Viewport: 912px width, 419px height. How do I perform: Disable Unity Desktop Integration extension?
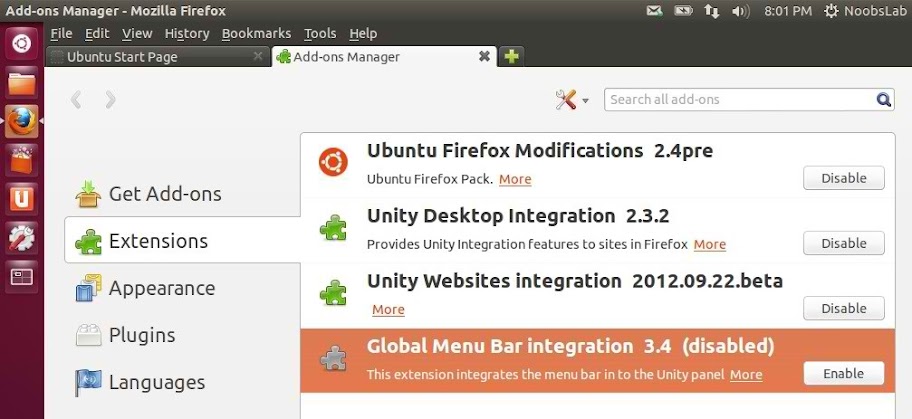coord(843,243)
